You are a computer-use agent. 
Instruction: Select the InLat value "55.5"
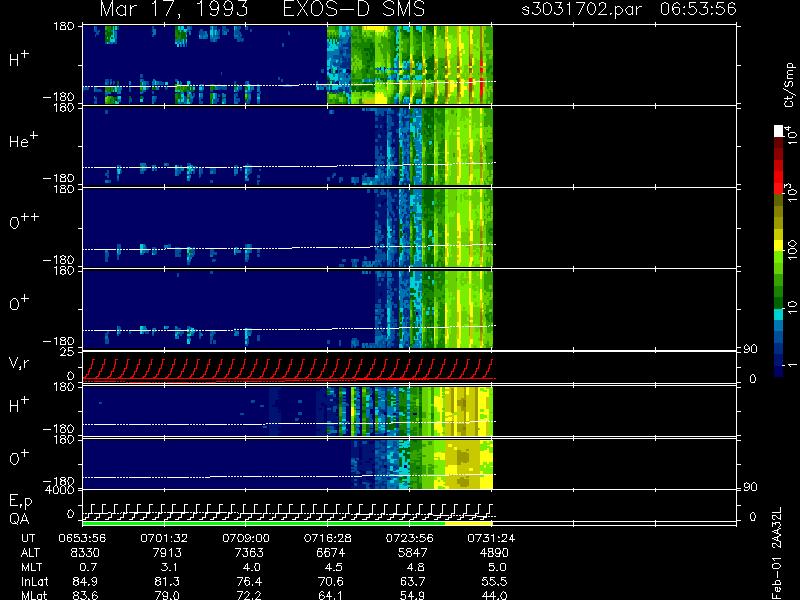pyautogui.click(x=494, y=581)
